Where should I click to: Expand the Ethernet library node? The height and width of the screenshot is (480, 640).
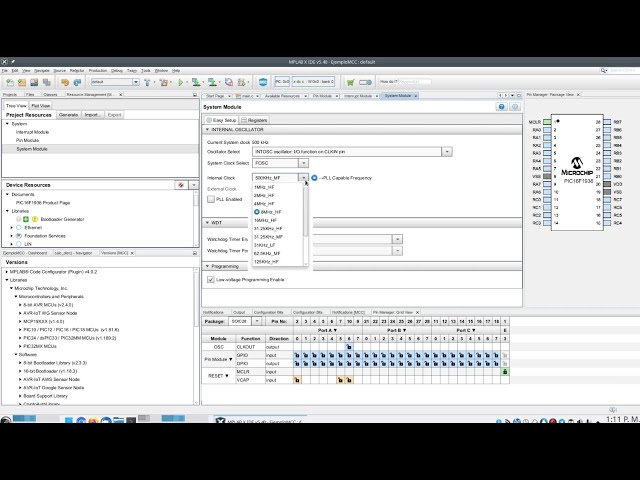coord(12,228)
